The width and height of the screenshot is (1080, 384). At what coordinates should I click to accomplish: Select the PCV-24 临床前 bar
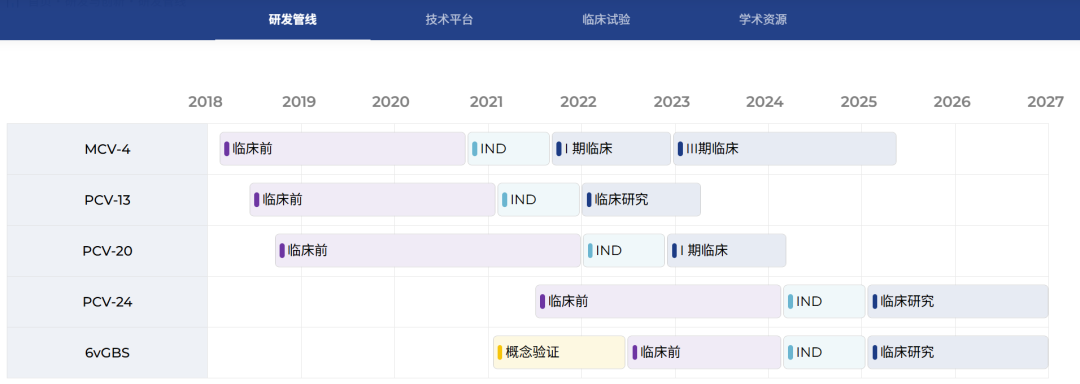tap(658, 301)
